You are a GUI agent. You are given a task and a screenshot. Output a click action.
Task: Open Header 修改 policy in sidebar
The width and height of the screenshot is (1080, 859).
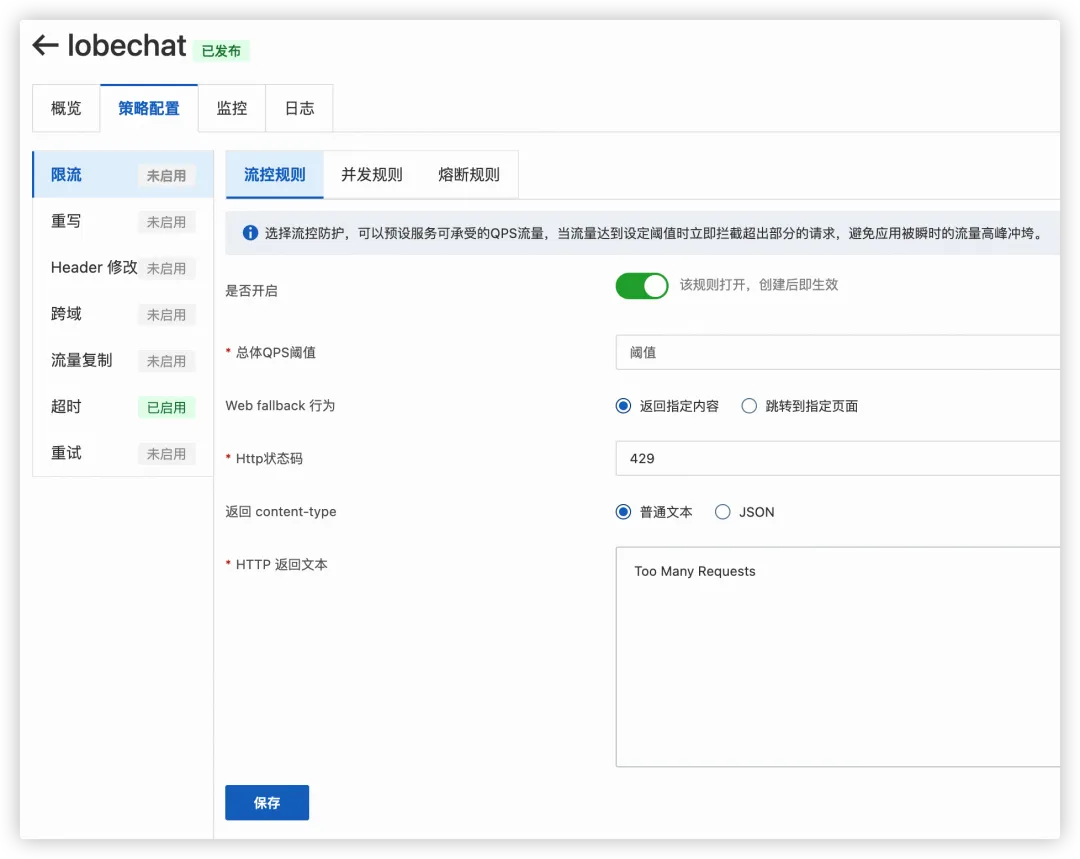(x=123, y=267)
